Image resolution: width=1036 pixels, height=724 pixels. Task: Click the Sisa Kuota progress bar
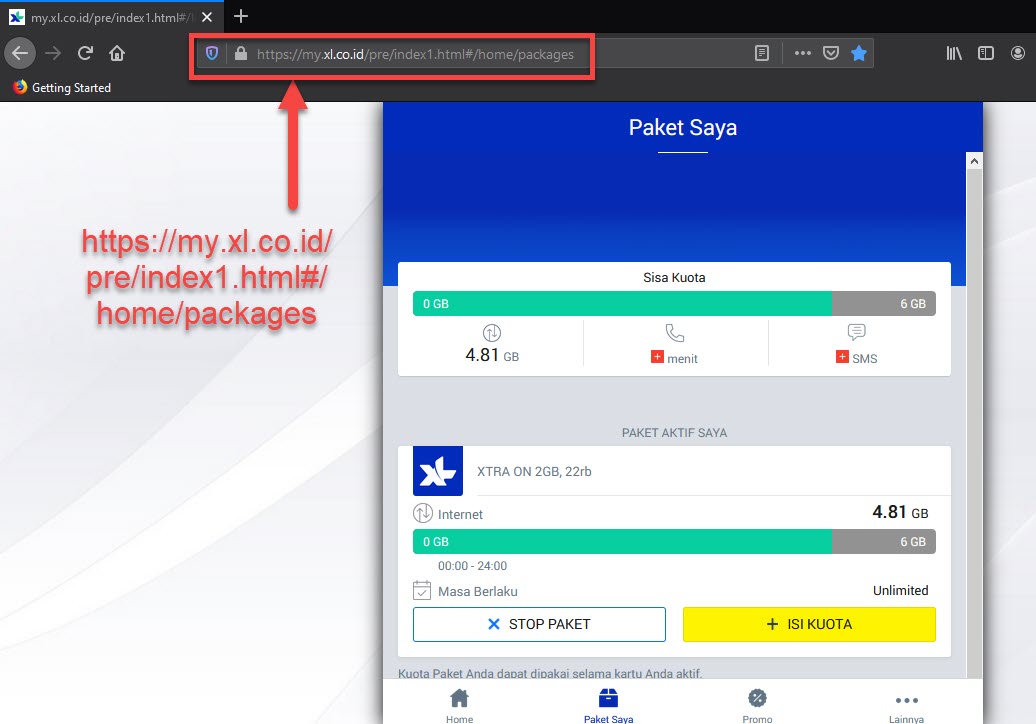click(x=674, y=304)
